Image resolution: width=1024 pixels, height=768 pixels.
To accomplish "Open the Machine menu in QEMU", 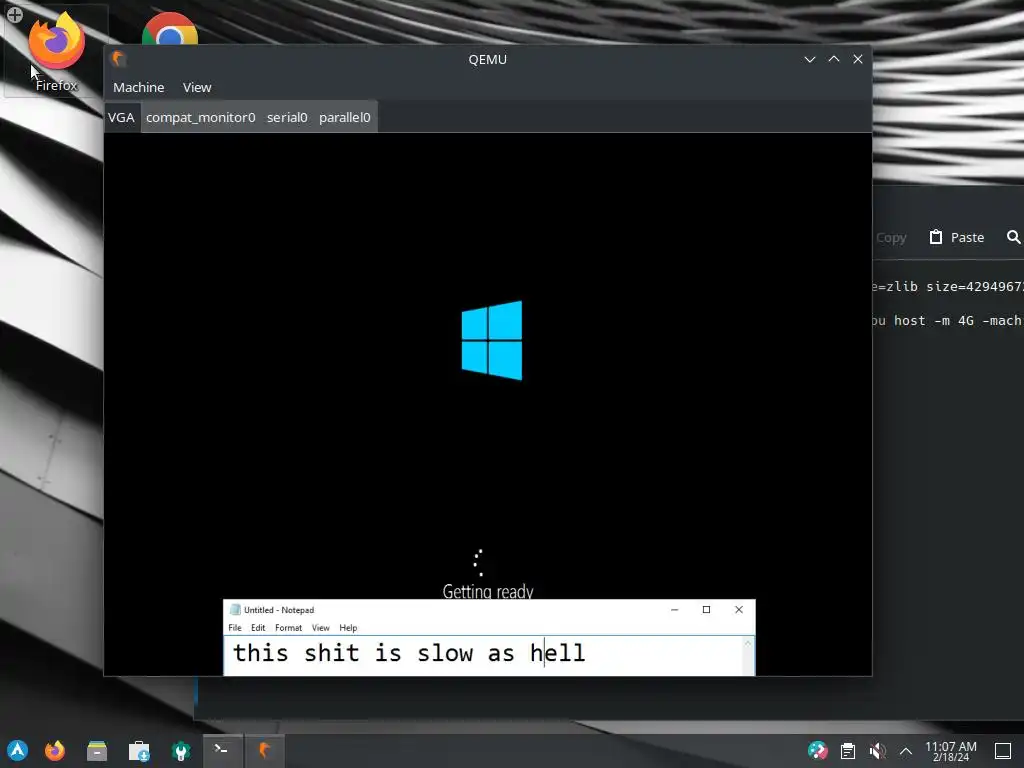I will (138, 88).
